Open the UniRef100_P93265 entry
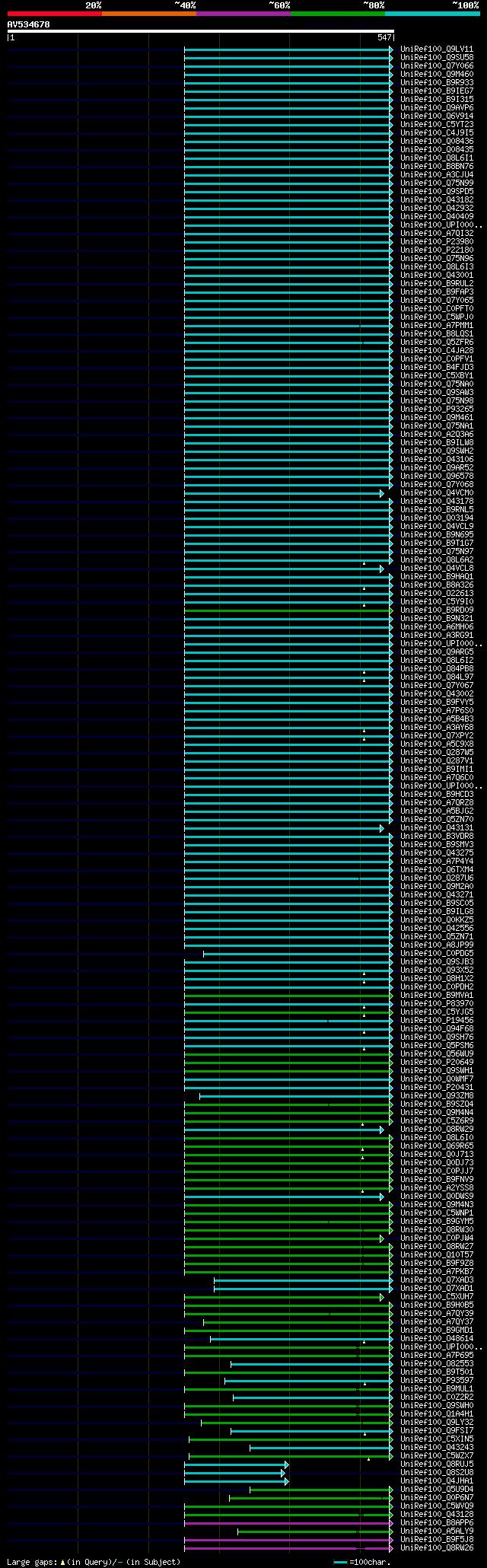487x1568 pixels. (437, 409)
